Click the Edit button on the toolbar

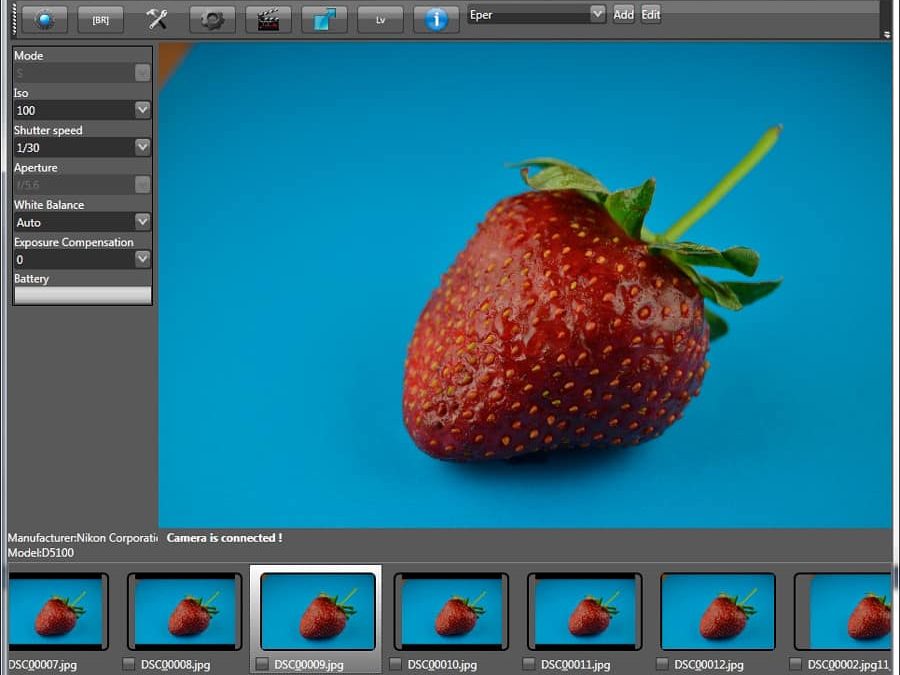pos(650,14)
